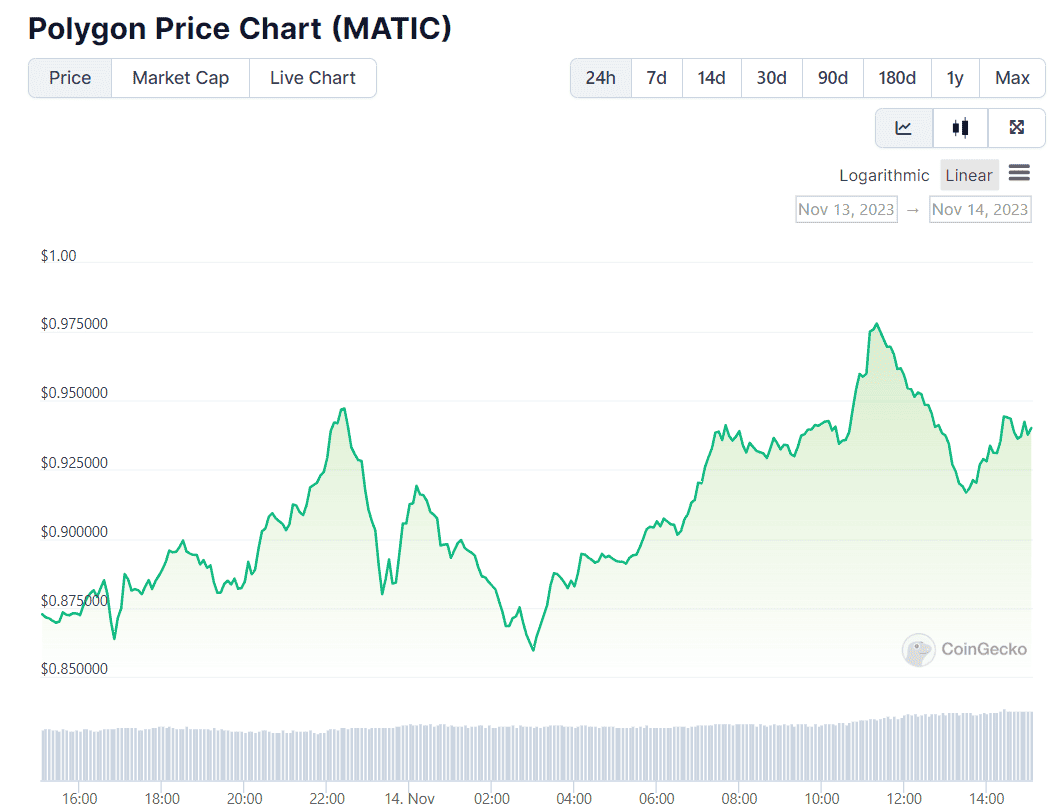The height and width of the screenshot is (812, 1055).
Task: Expand the chart to fullscreen
Action: coord(1016,128)
